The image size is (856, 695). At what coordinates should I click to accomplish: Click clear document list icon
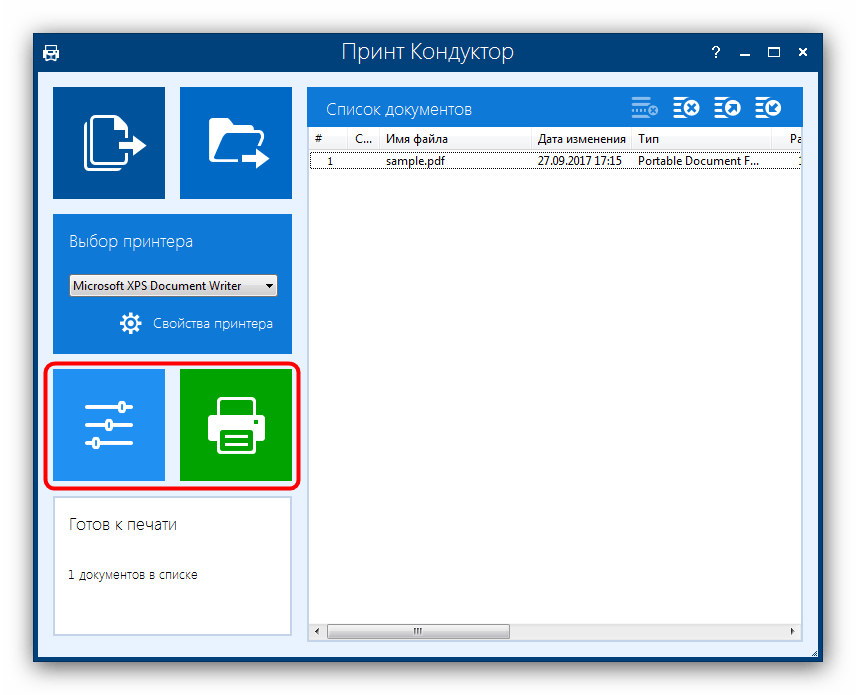686,108
